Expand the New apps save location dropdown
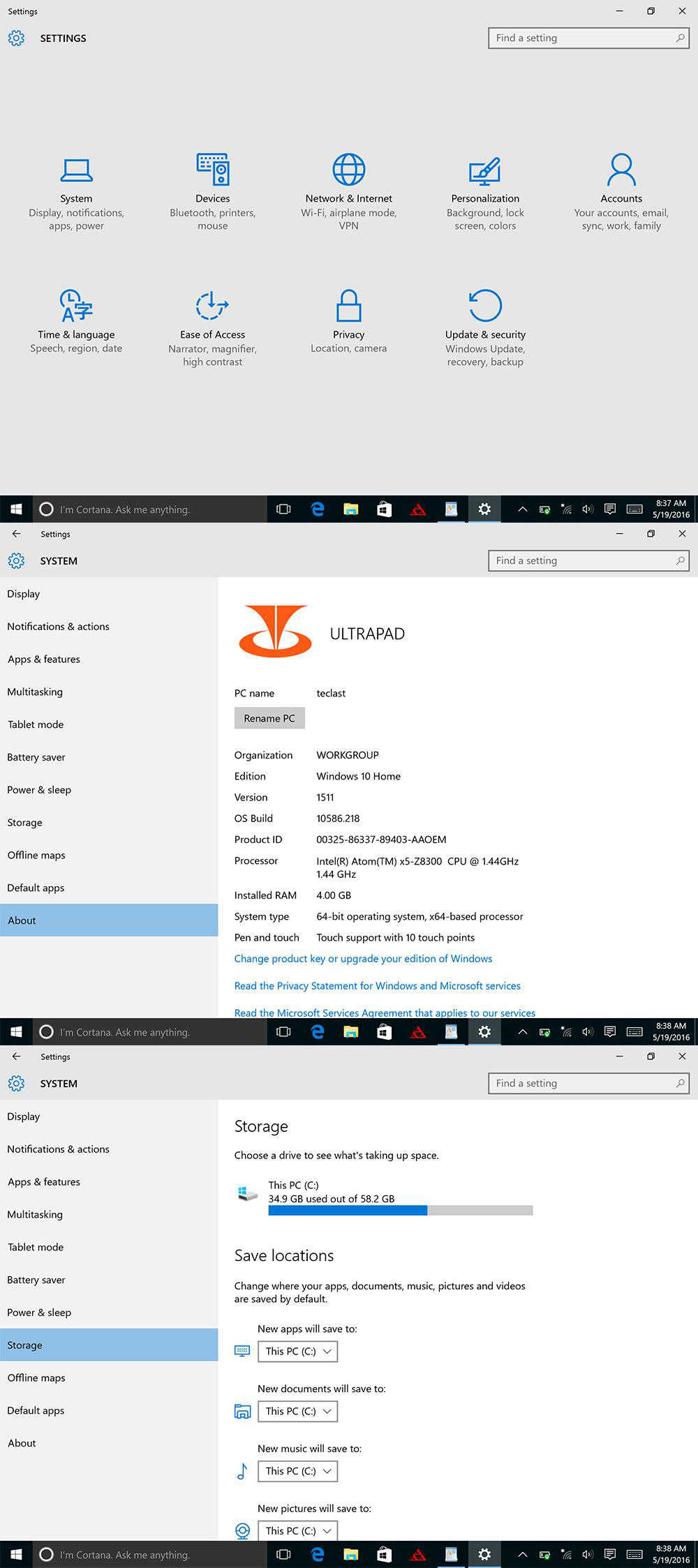 coord(297,1351)
